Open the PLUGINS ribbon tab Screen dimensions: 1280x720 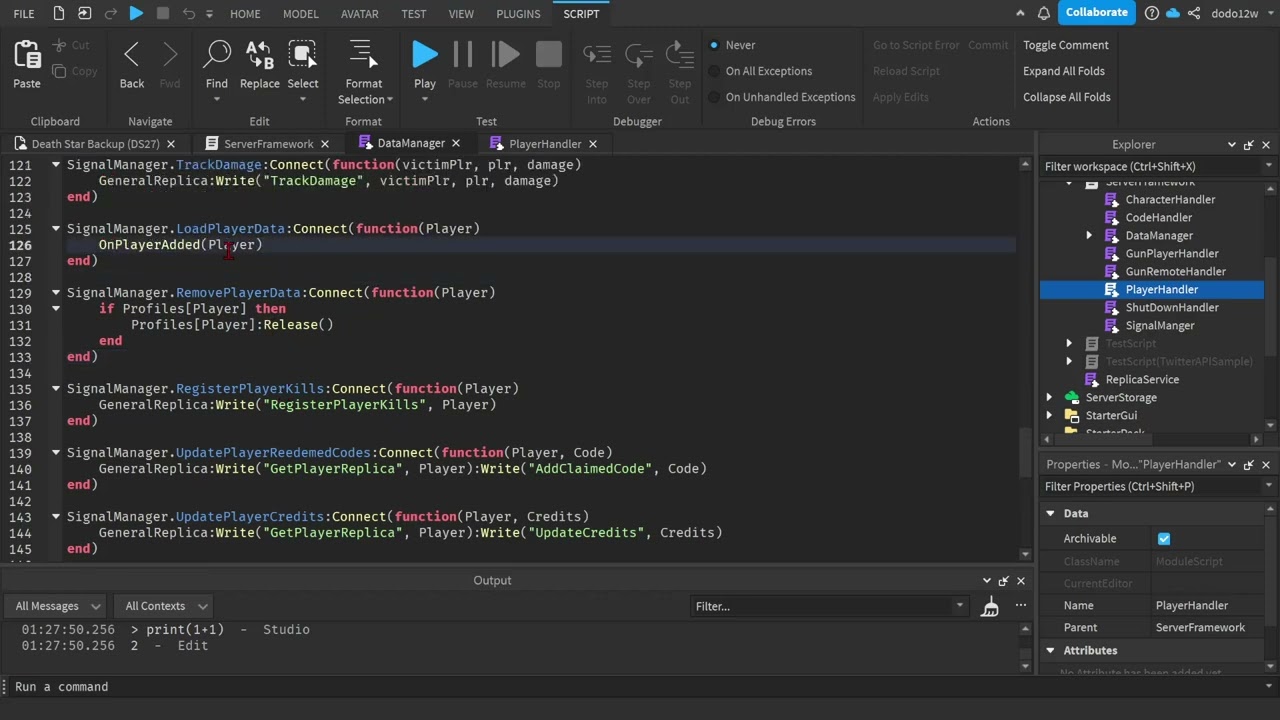[518, 14]
